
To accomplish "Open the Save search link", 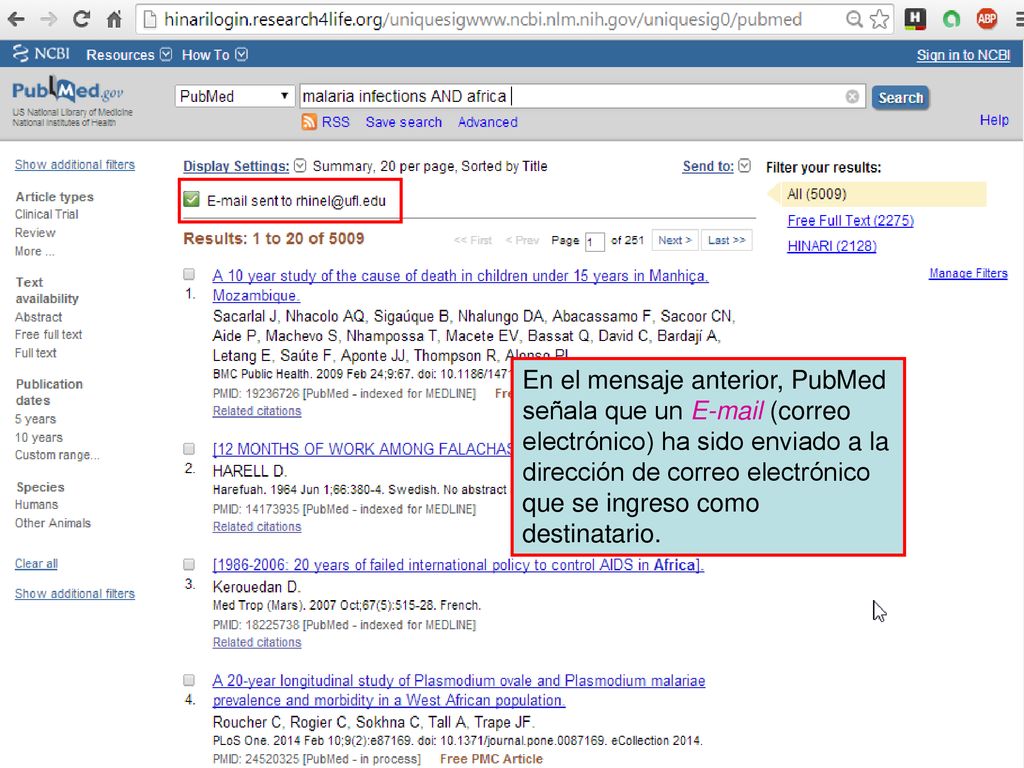I will coord(404,122).
